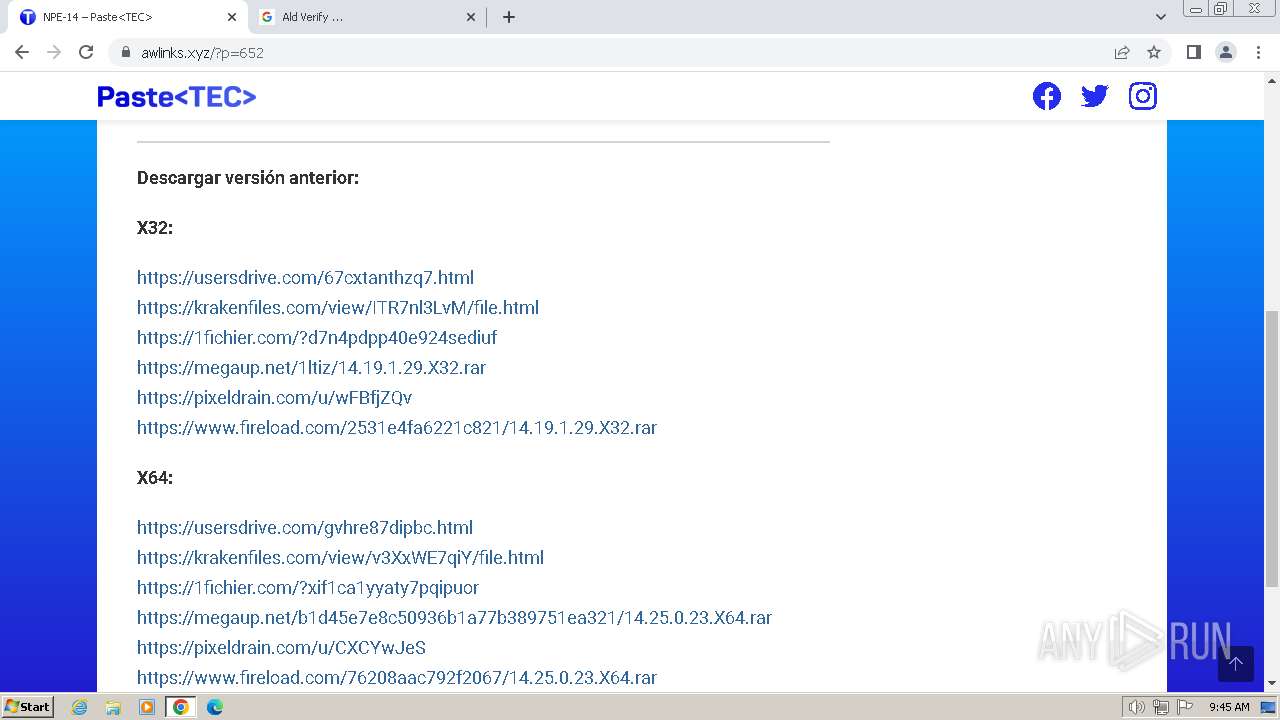Click scrollbar down arrow
Image resolution: width=1280 pixels, height=720 pixels.
(x=1272, y=683)
